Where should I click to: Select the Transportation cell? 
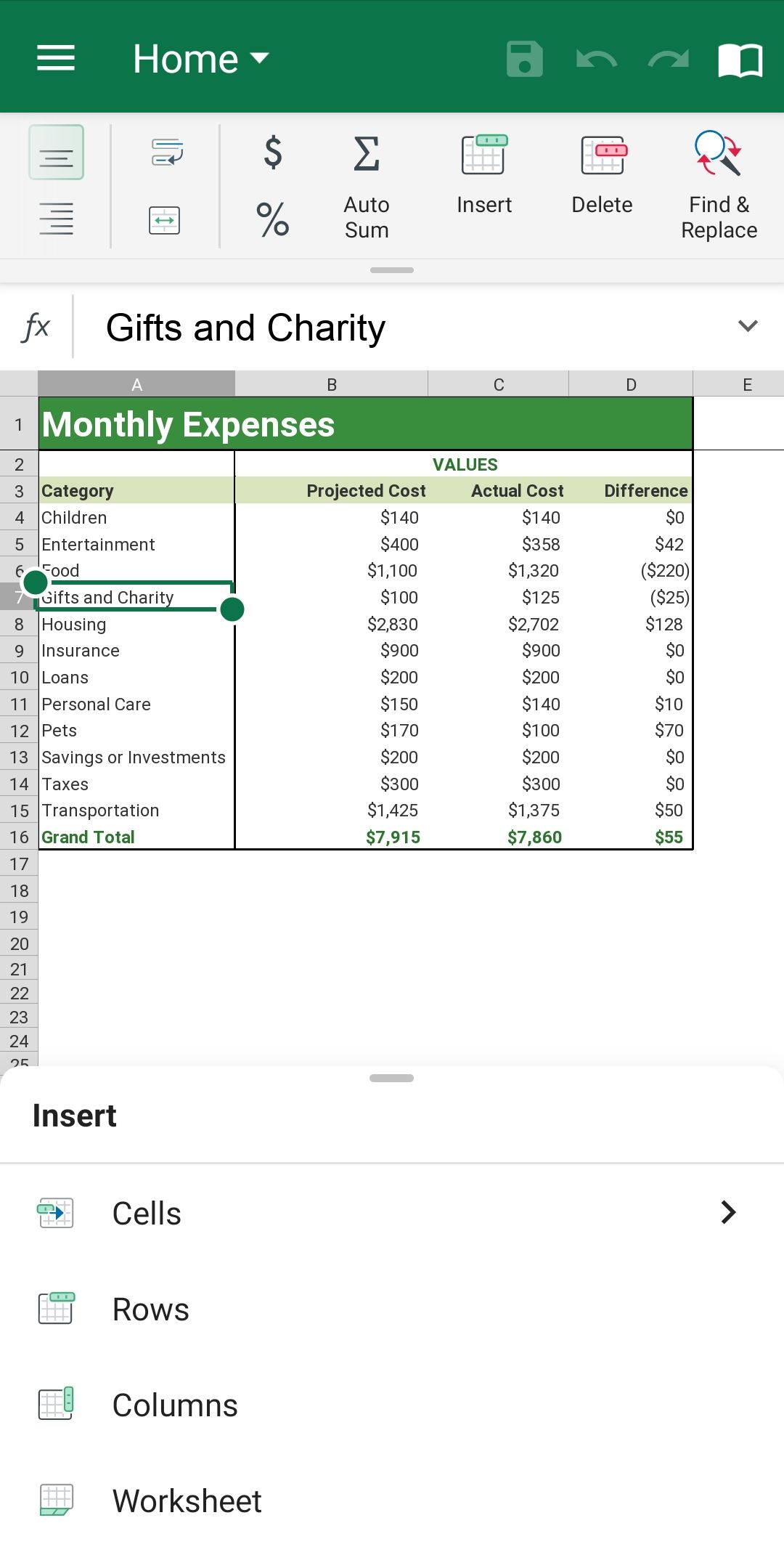(136, 811)
